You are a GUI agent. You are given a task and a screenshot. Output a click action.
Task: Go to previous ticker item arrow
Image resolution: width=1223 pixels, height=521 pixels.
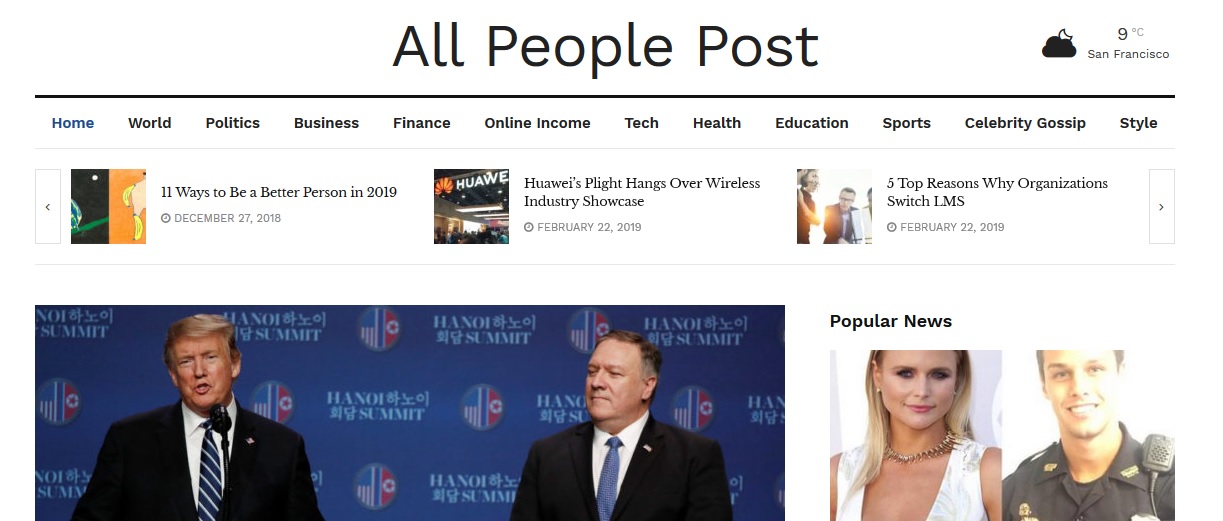tap(48, 207)
